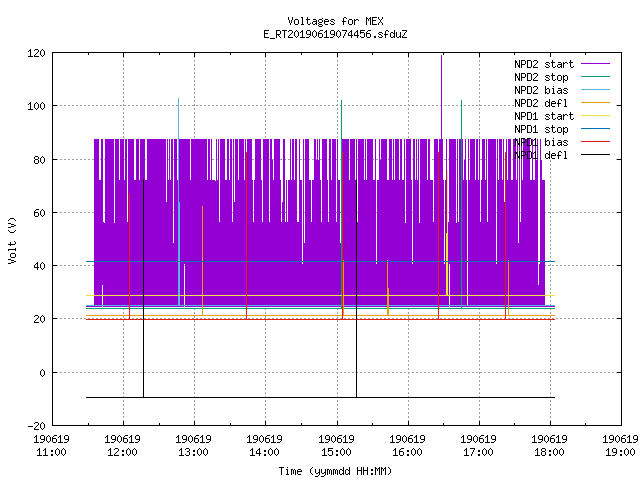This screenshot has width=640, height=480.
Task: Click the x-axis tick label 15:00
Action: tap(336, 452)
